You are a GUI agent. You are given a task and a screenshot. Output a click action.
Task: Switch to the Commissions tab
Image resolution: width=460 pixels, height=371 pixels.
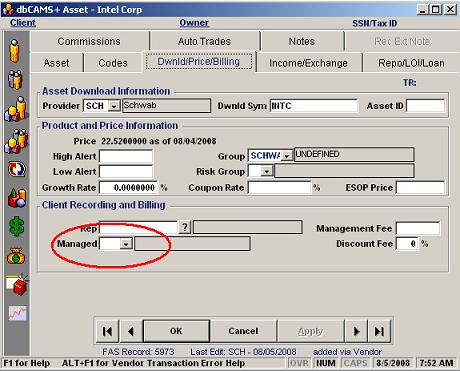coord(89,41)
